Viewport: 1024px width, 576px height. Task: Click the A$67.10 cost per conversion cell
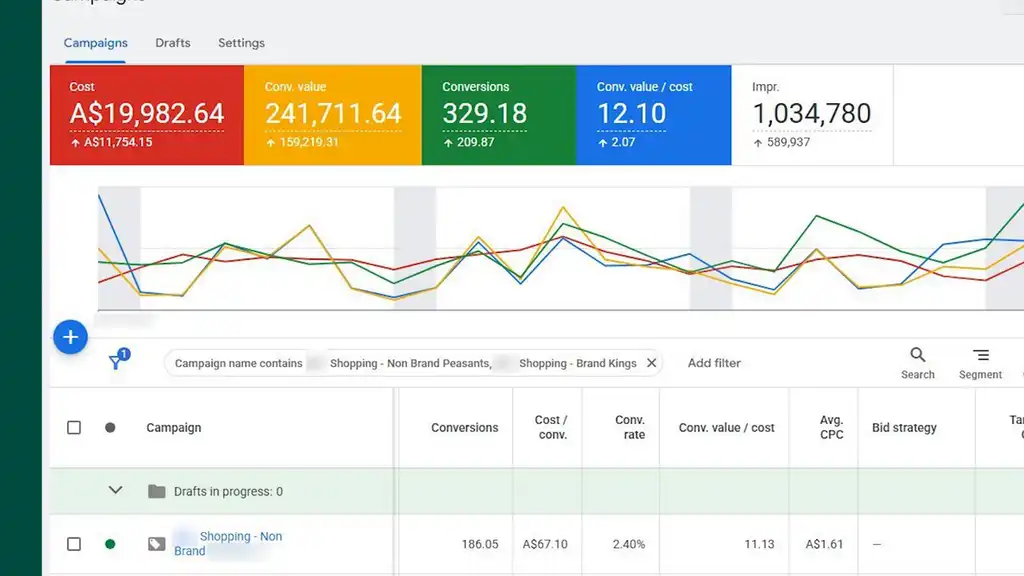(x=545, y=544)
